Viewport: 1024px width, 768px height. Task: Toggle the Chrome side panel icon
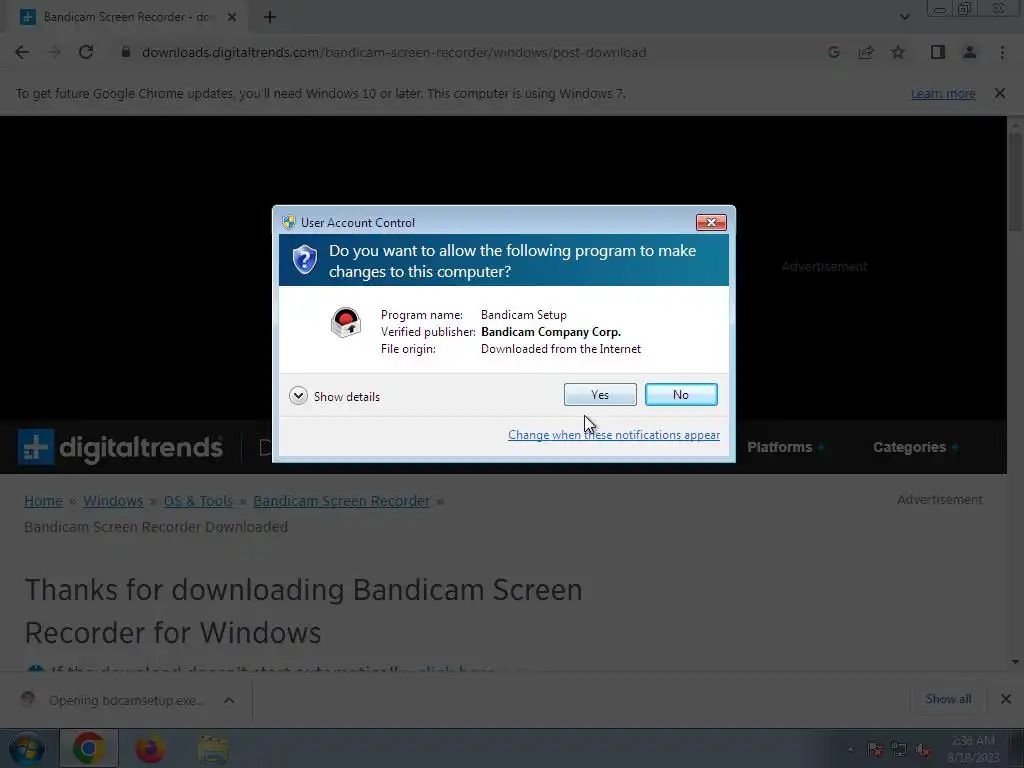pyautogui.click(x=938, y=52)
